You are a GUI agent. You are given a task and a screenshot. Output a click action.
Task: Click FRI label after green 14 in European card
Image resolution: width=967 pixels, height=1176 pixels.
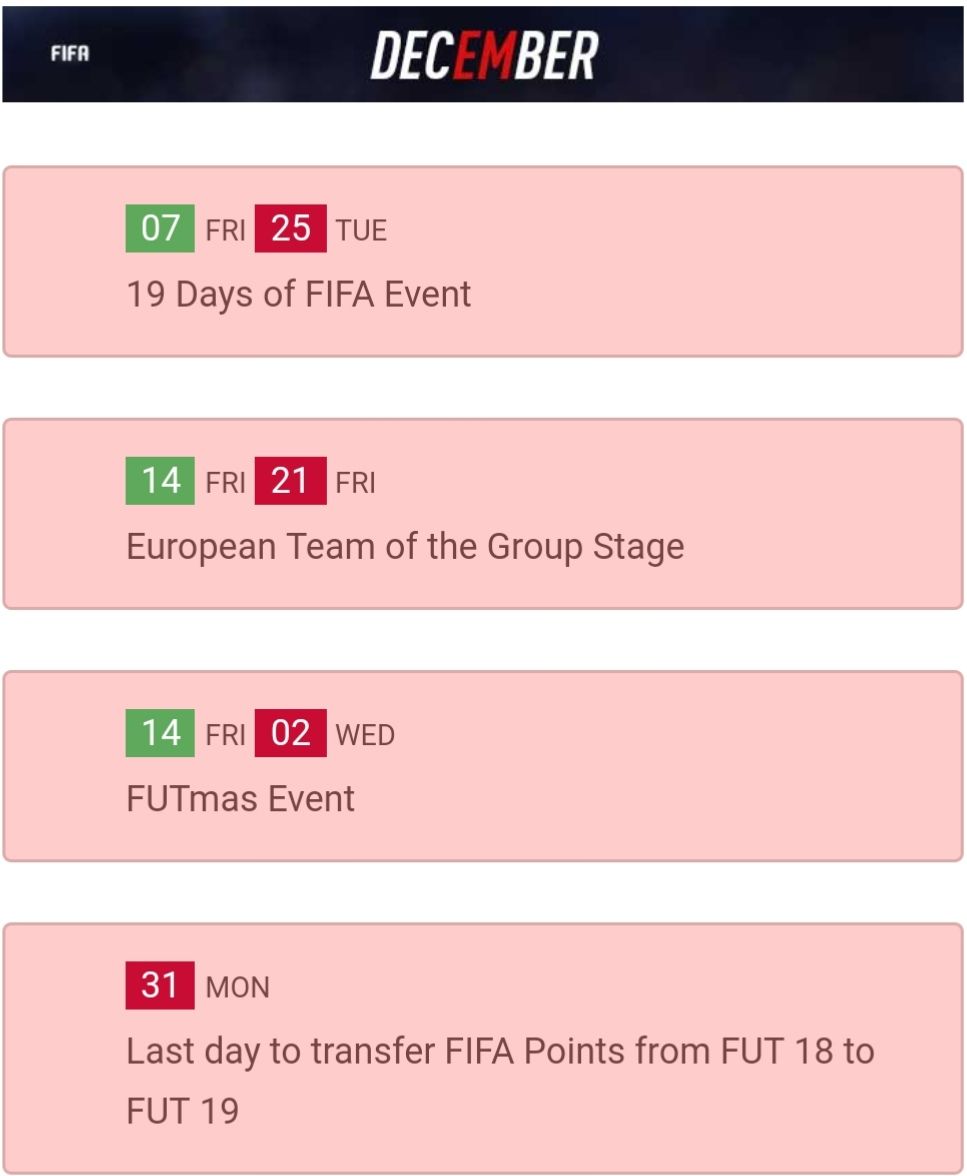pos(225,483)
